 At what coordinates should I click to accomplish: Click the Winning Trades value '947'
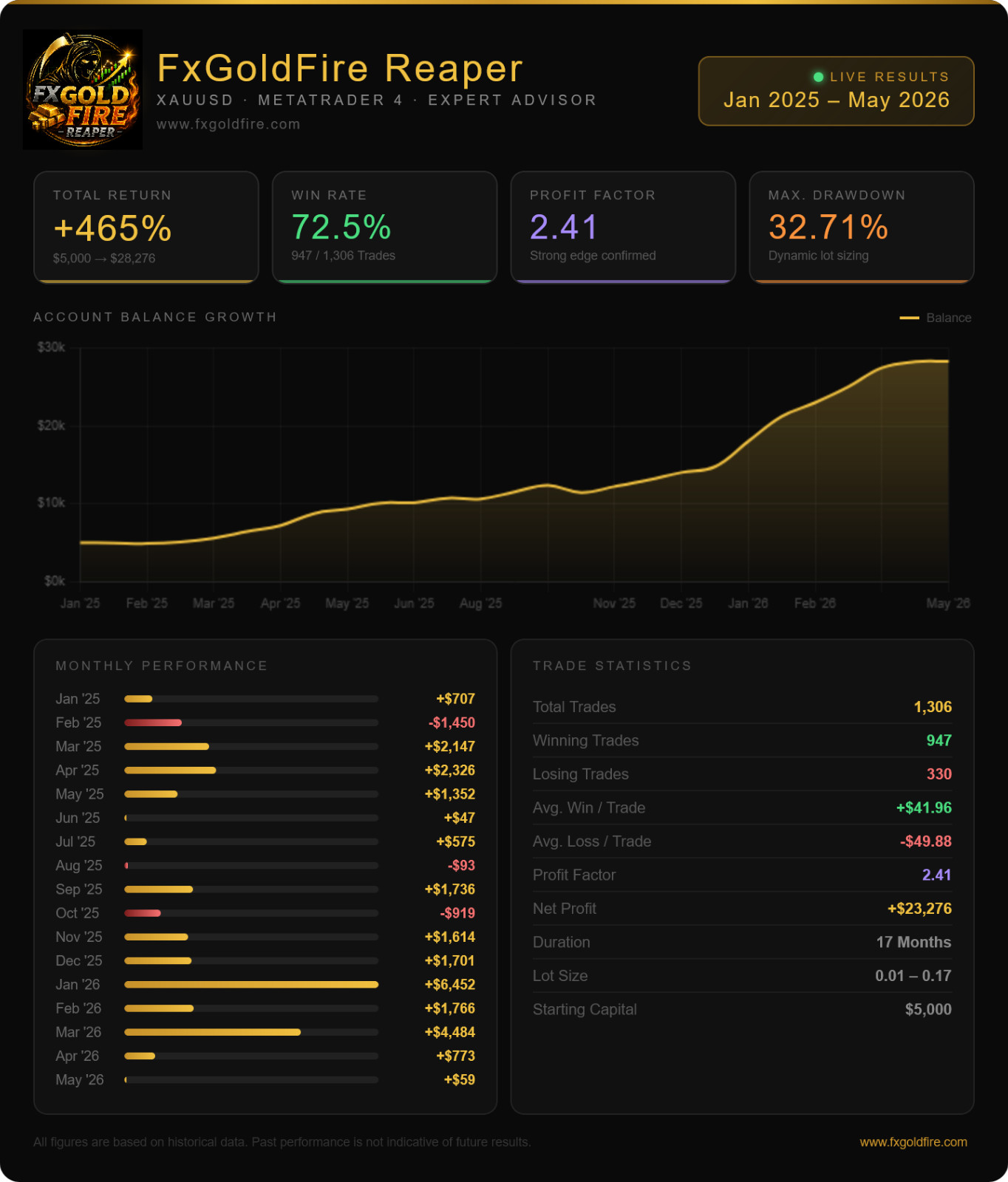pyautogui.click(x=939, y=740)
